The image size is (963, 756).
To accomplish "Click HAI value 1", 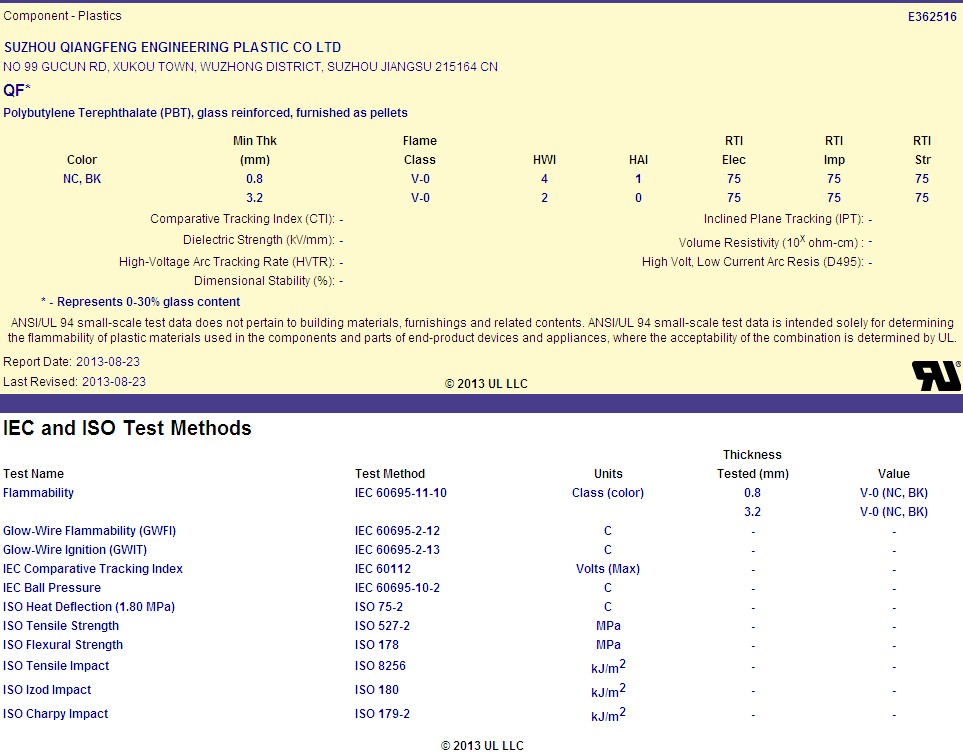I will (638, 179).
